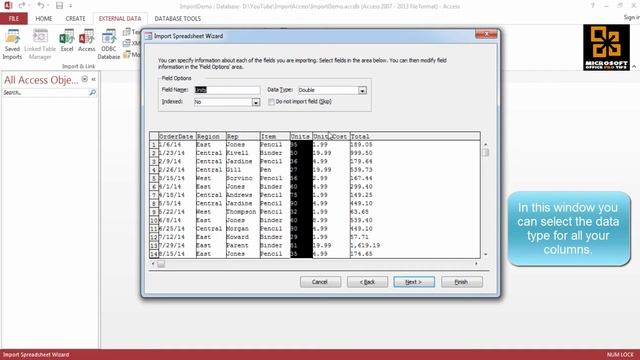
Task: Open Indexed dropdown
Action: 256,102
